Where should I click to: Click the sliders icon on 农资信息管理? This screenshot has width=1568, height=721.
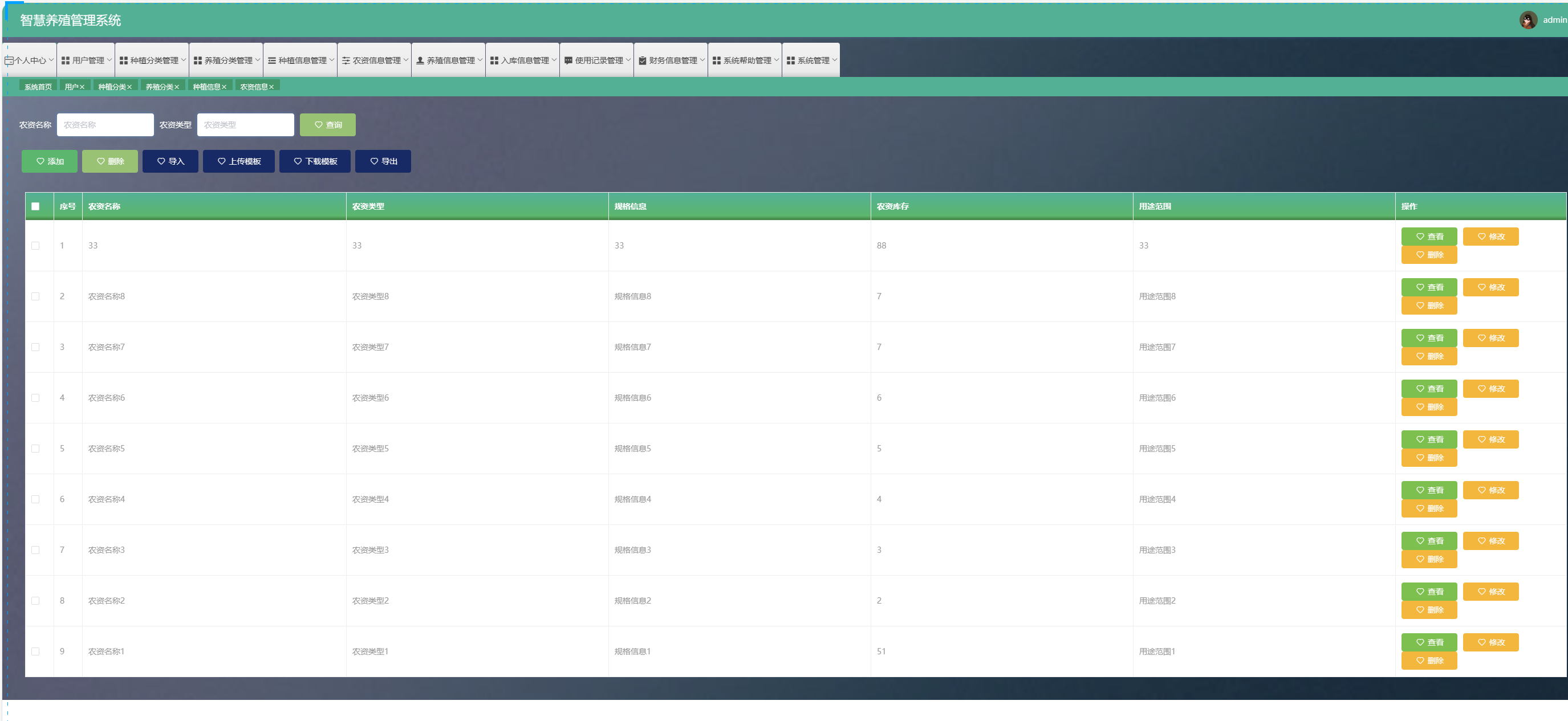pyautogui.click(x=346, y=60)
